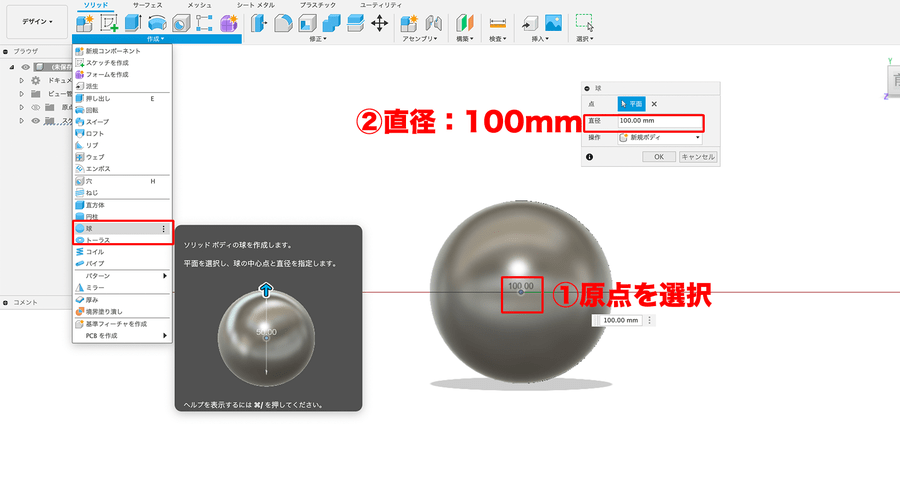
Task: Switch to the シート メタル tab
Action: pyautogui.click(x=256, y=5)
